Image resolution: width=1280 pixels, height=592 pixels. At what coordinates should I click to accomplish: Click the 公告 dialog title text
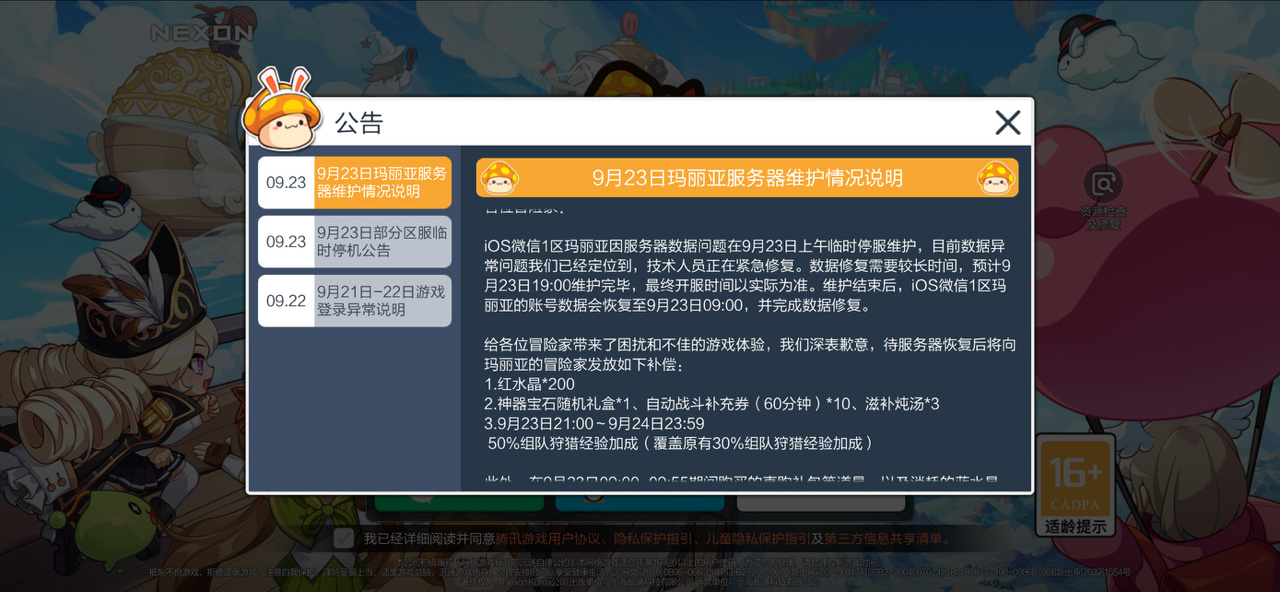359,123
